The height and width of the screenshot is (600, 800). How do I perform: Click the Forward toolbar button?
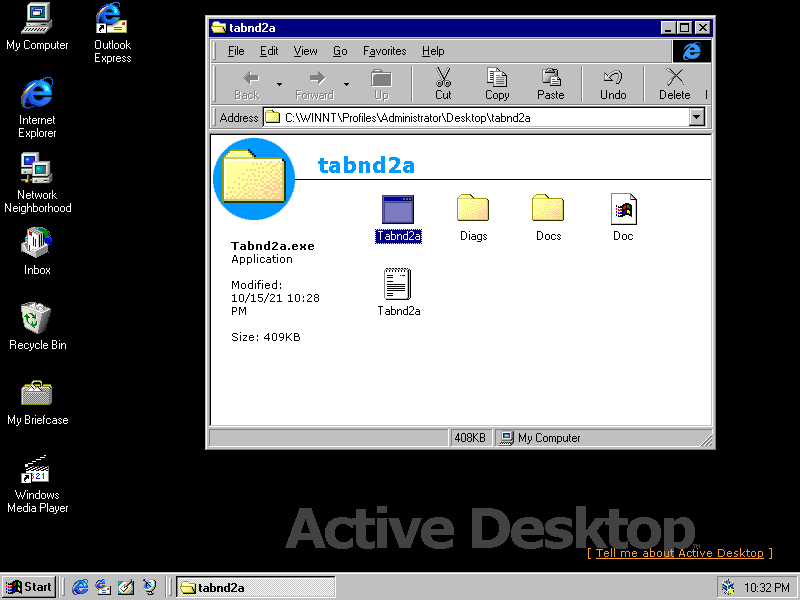(314, 84)
